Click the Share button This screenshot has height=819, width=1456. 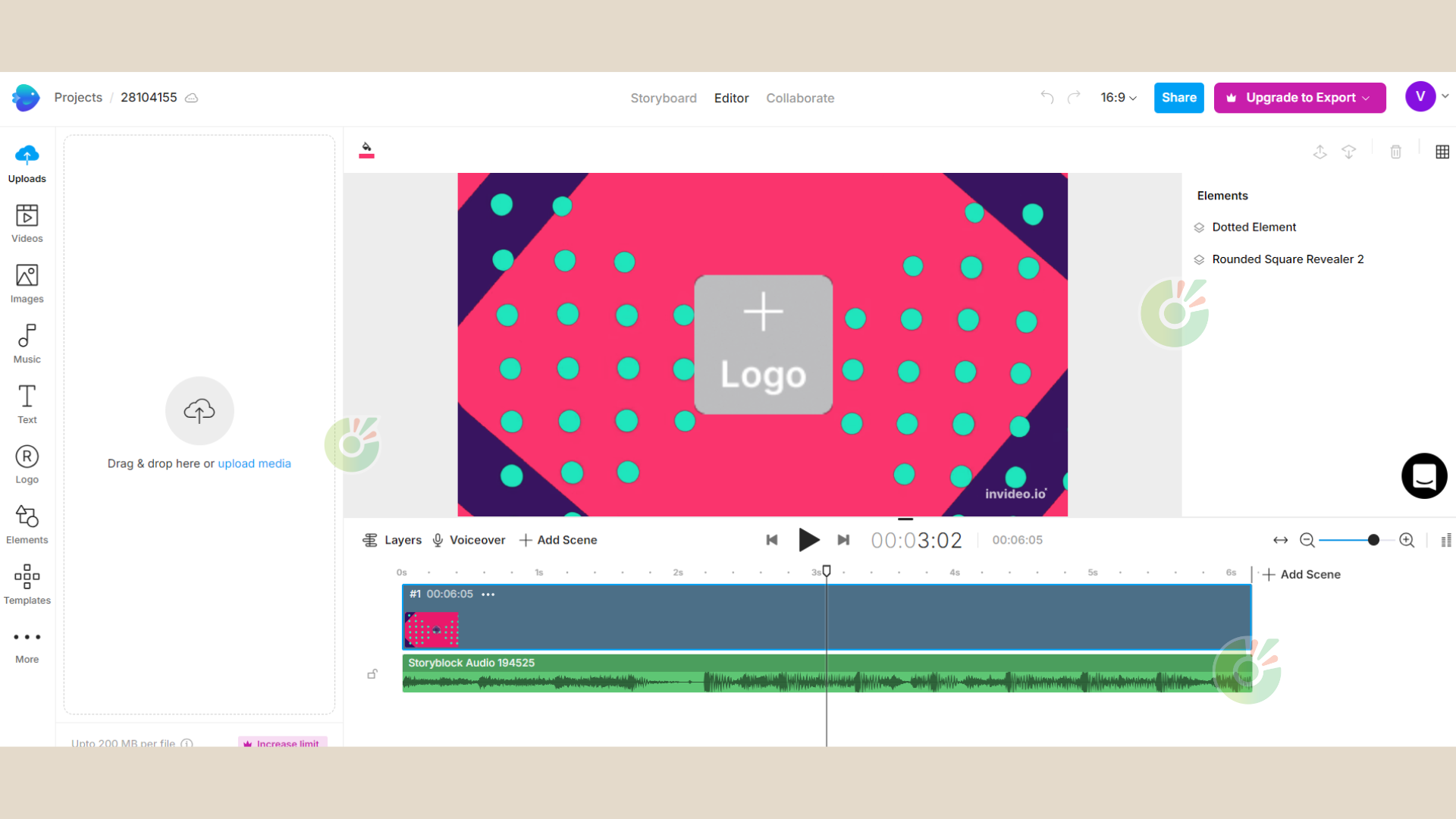click(1178, 98)
